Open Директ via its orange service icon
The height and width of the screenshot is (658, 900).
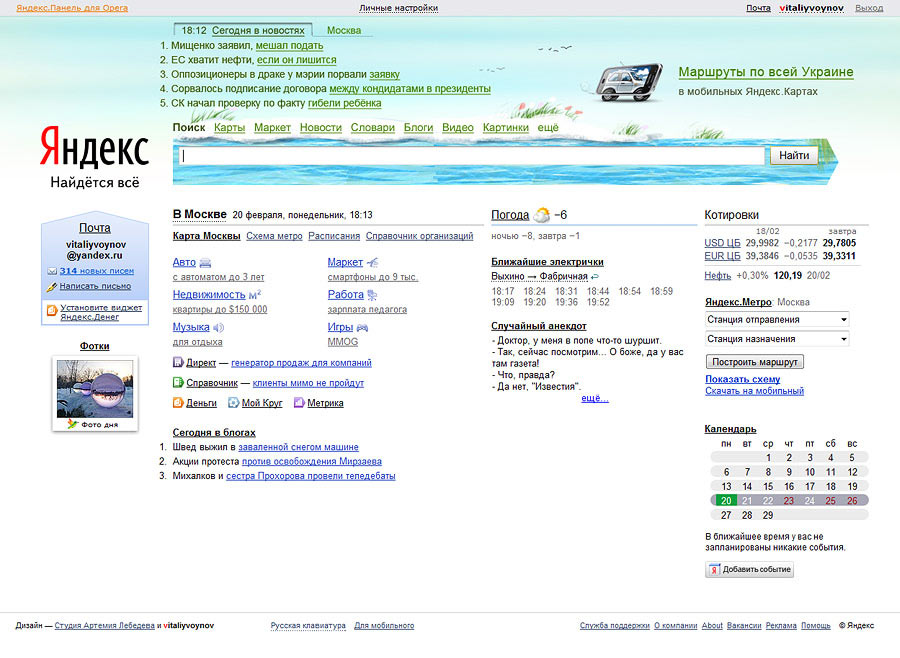[x=178, y=361]
